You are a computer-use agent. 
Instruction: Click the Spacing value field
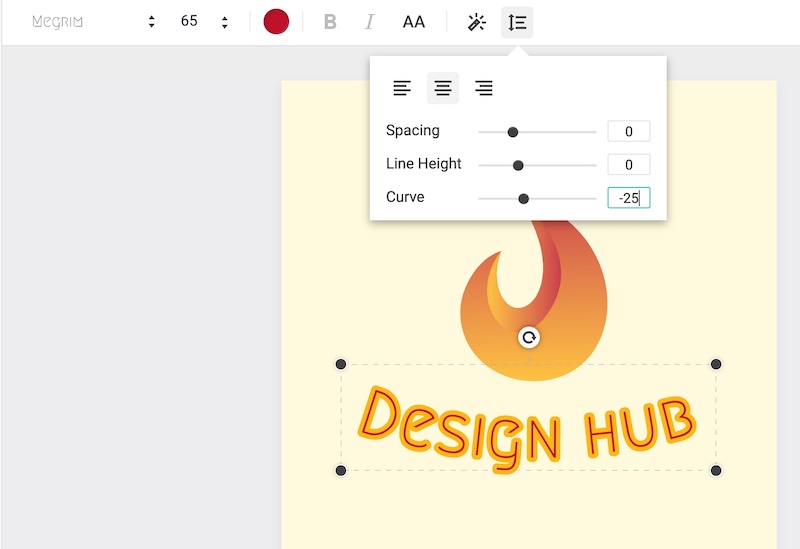[629, 131]
